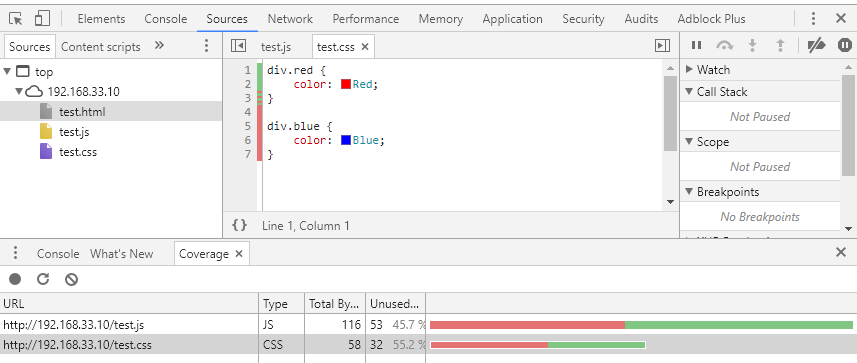Sort coverage by Type column header
Viewport: 857px width, 363px height.
[x=282, y=303]
